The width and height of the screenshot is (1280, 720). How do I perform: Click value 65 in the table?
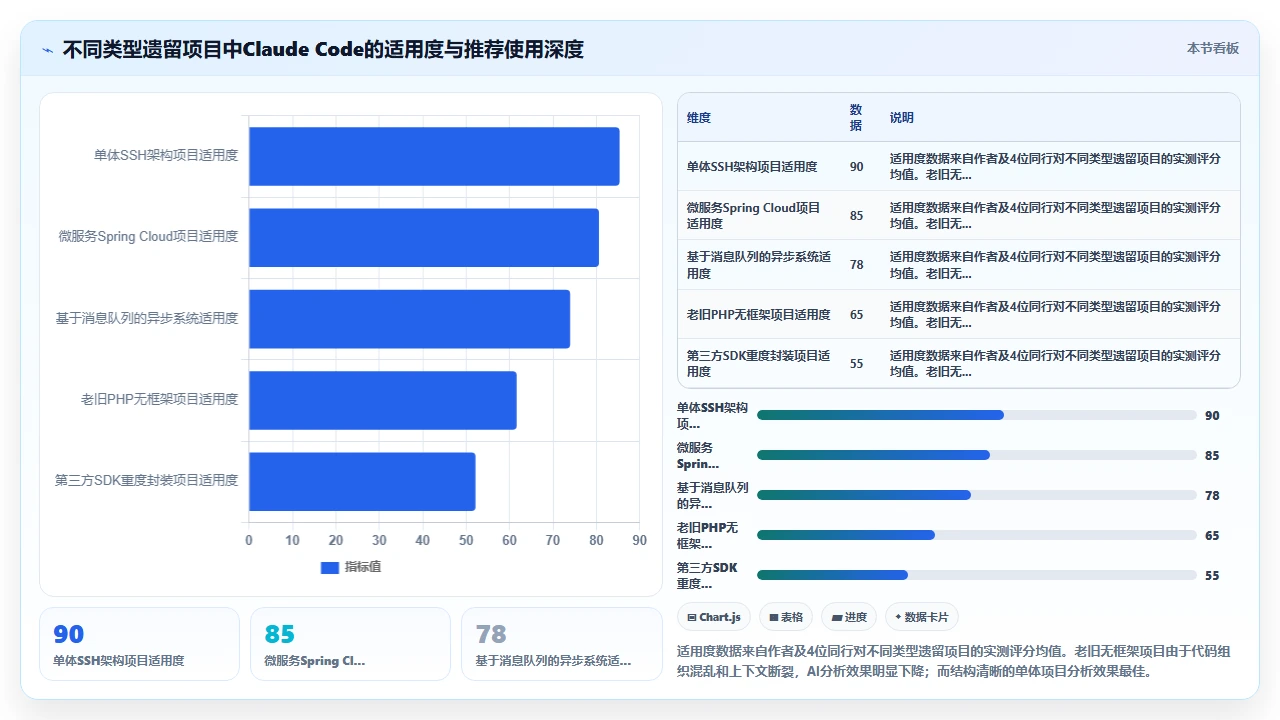point(856,314)
